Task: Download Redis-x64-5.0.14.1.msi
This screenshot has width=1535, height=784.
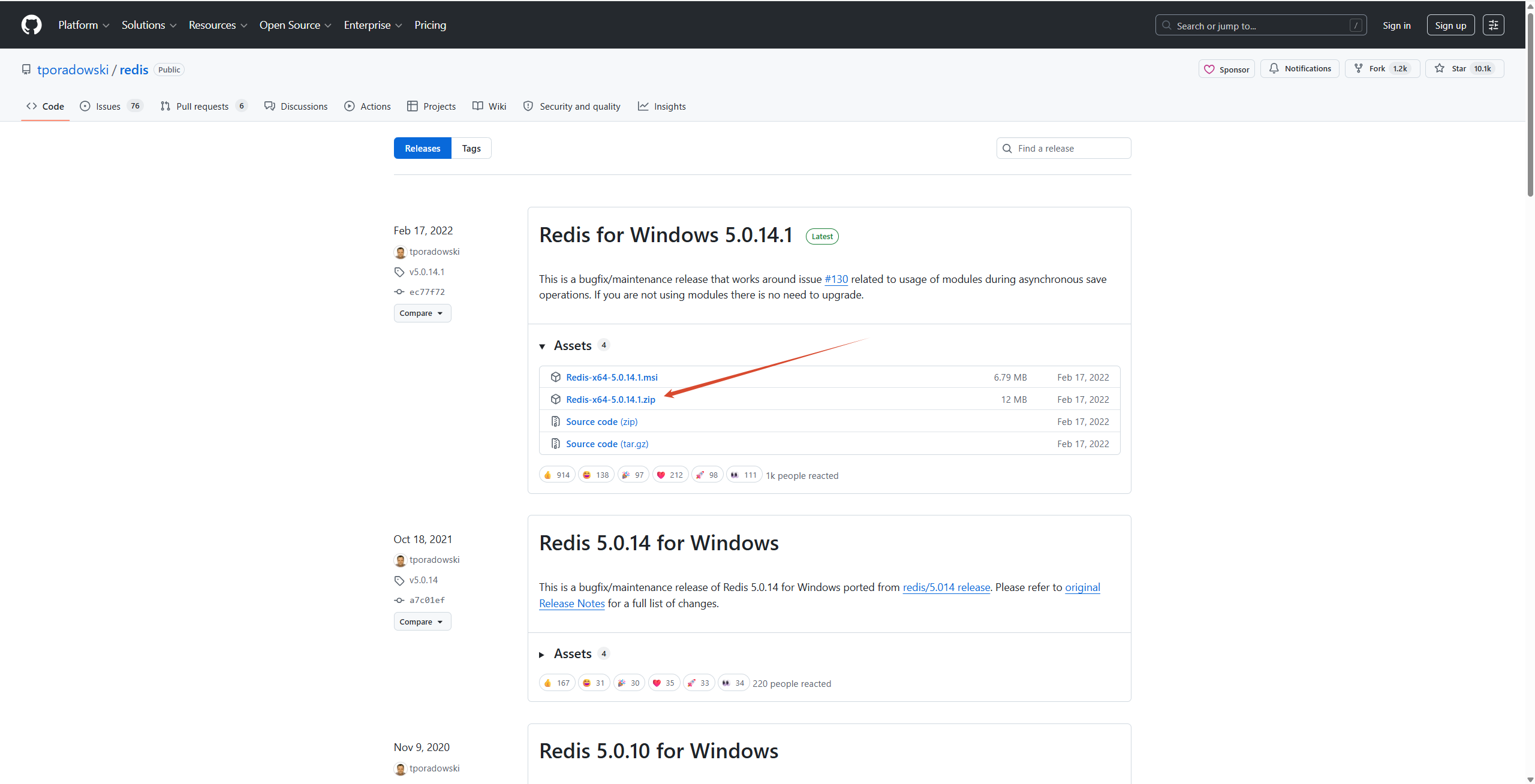Action: (x=612, y=378)
